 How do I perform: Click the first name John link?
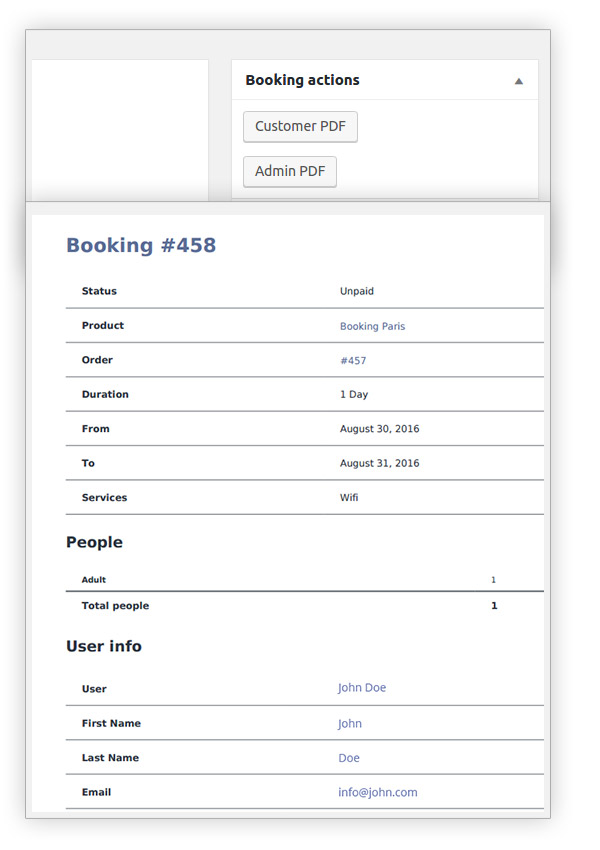(x=350, y=723)
